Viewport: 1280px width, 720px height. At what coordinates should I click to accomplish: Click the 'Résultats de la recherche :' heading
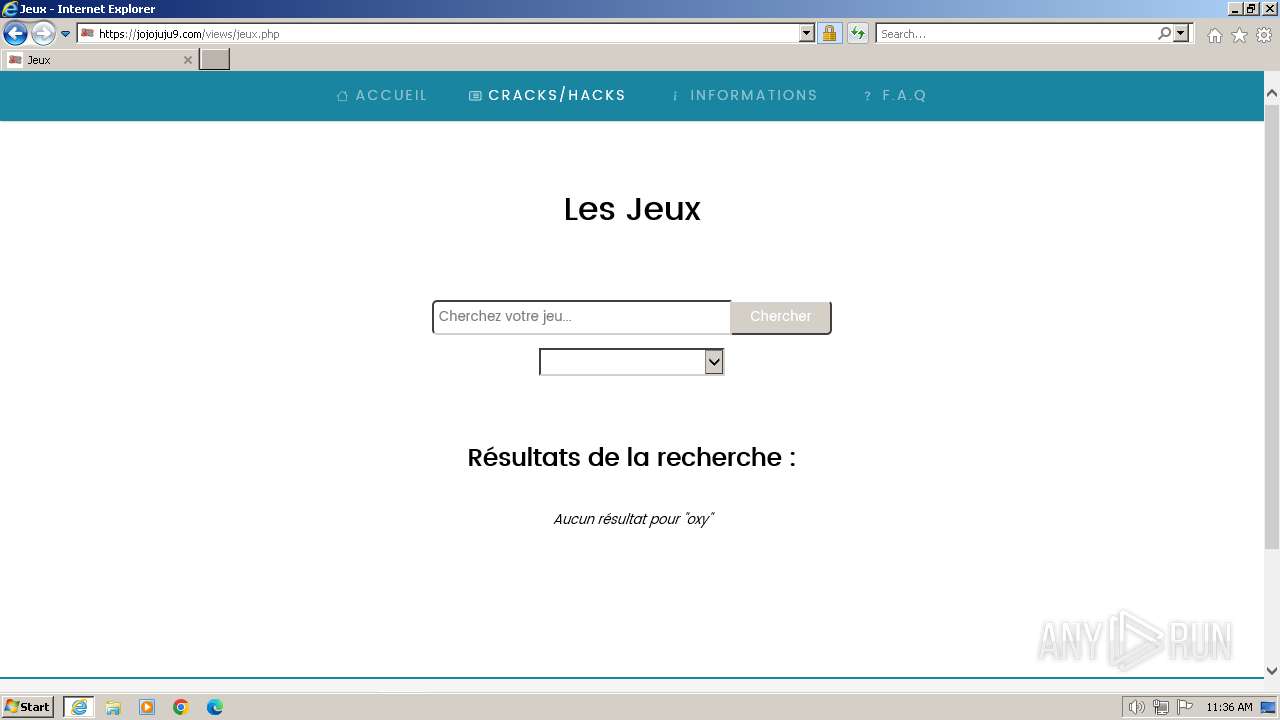click(x=632, y=457)
